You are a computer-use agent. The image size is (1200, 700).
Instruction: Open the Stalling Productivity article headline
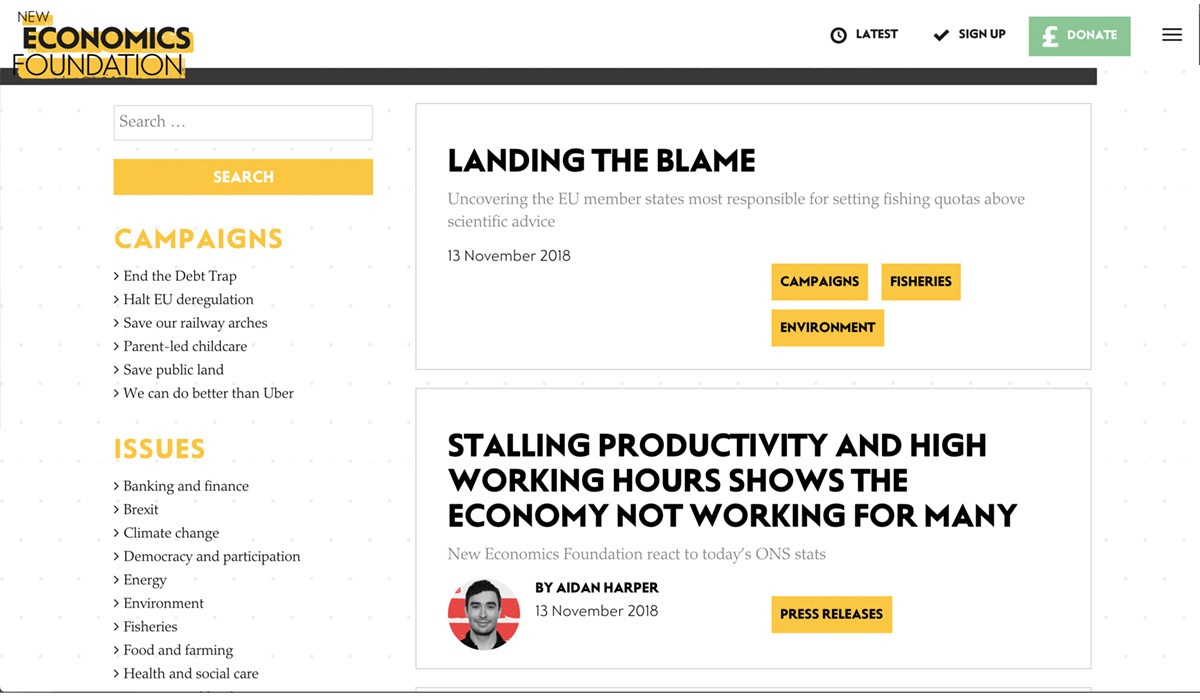point(732,480)
